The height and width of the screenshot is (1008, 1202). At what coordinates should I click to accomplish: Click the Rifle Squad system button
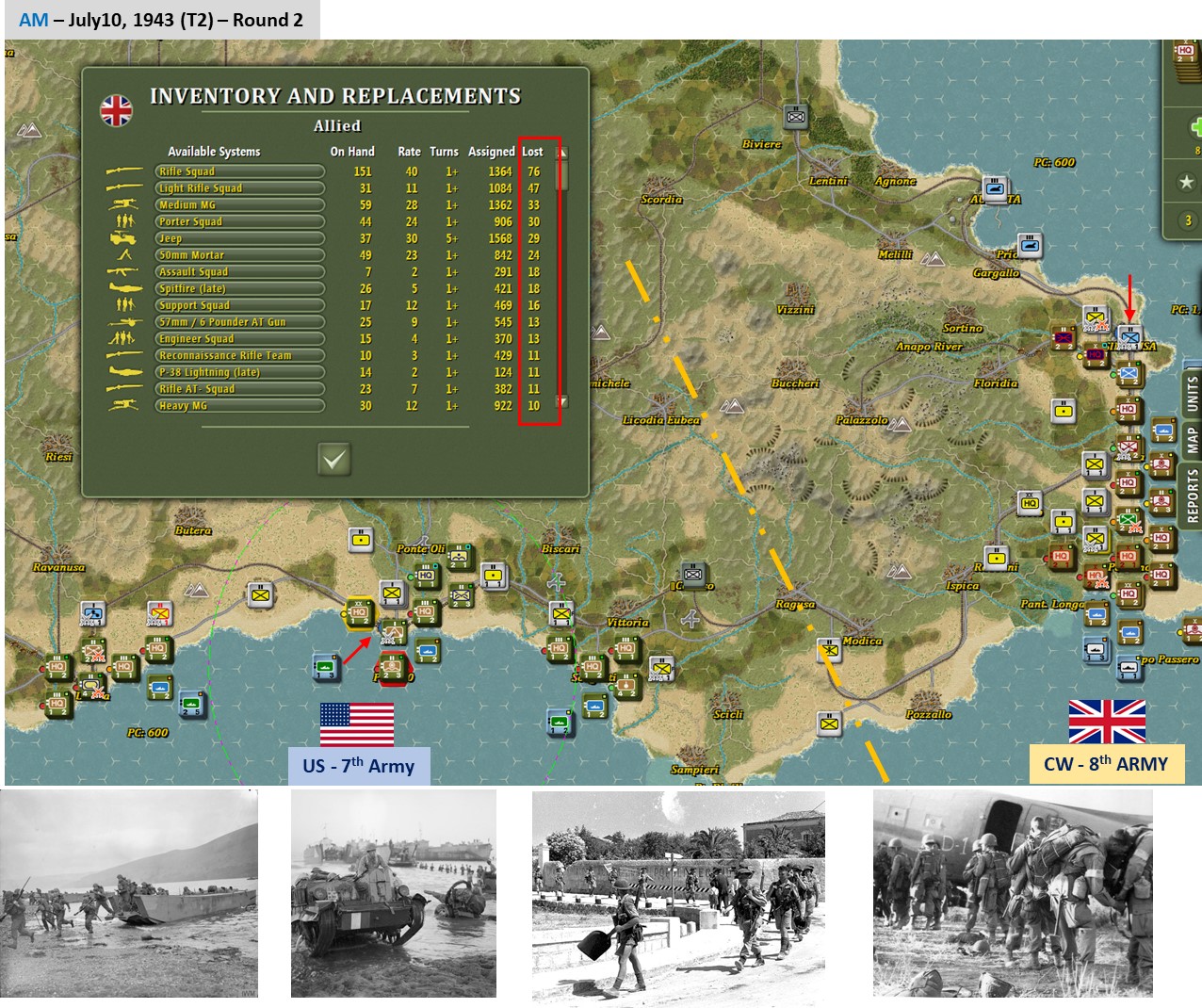(239, 171)
